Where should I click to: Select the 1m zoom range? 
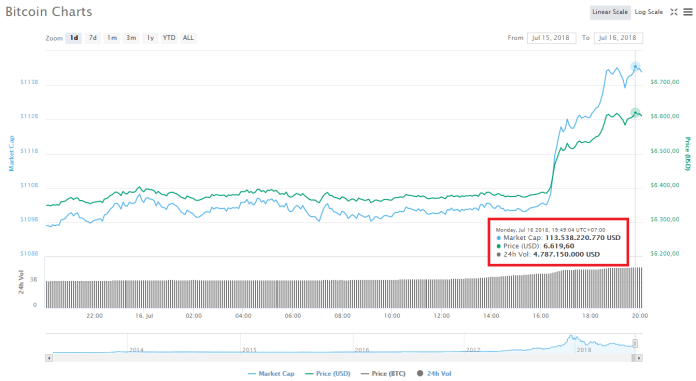point(112,38)
